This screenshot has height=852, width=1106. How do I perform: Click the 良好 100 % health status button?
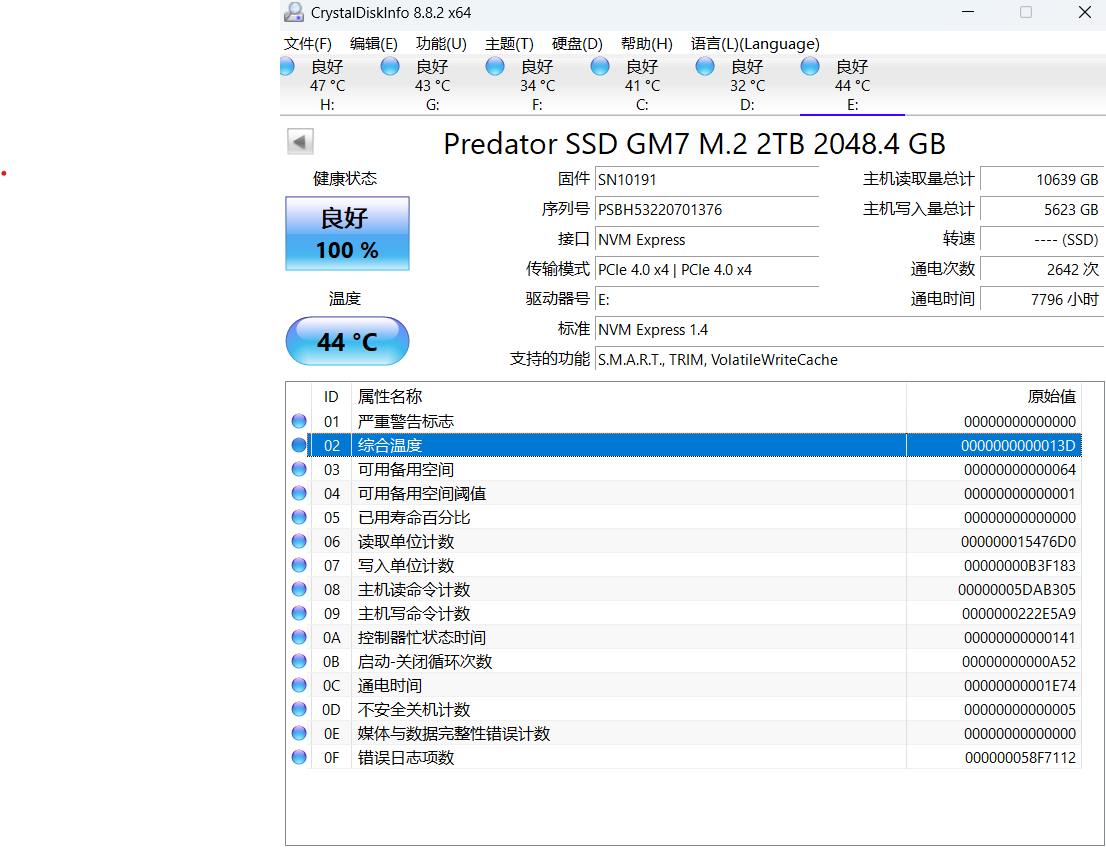tap(347, 233)
